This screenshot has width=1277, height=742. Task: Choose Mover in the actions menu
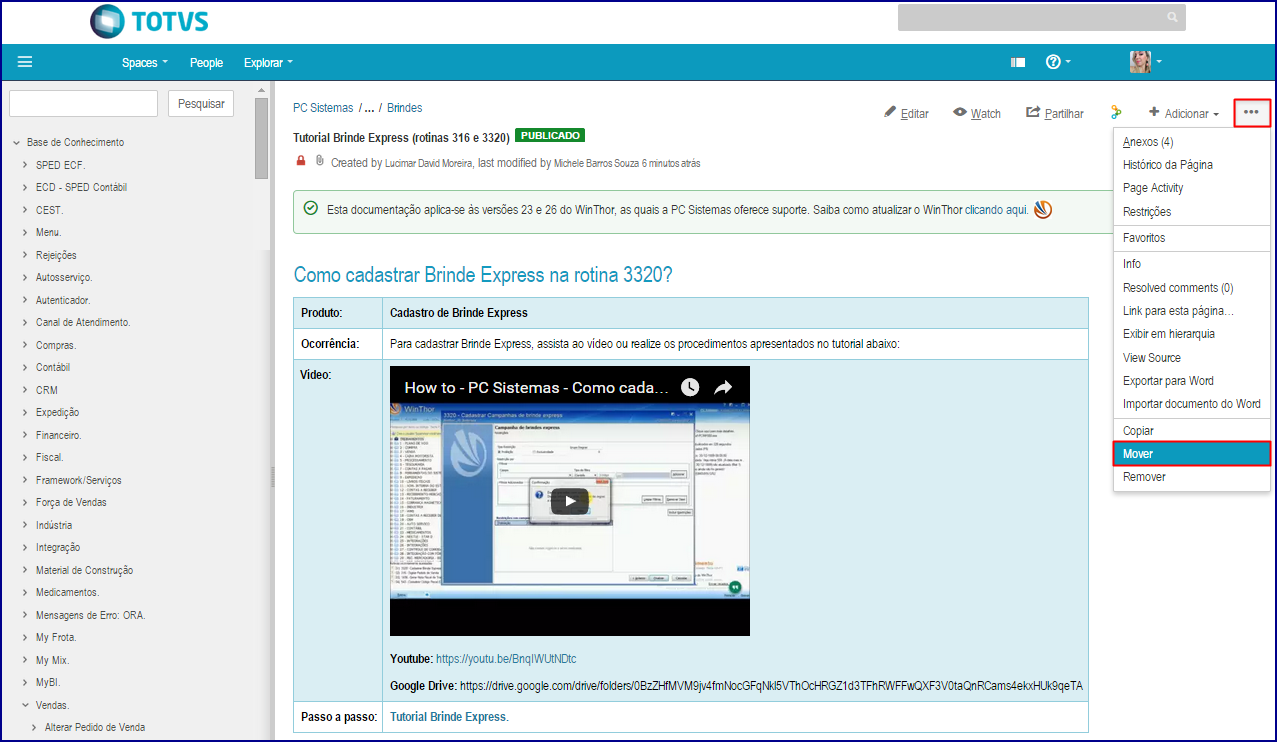tap(1191, 454)
